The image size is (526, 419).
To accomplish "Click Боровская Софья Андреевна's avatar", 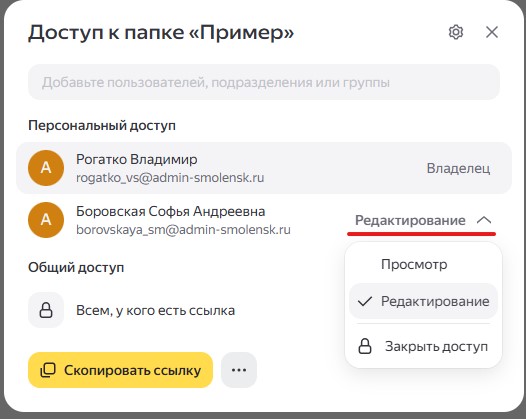I will click(46, 220).
